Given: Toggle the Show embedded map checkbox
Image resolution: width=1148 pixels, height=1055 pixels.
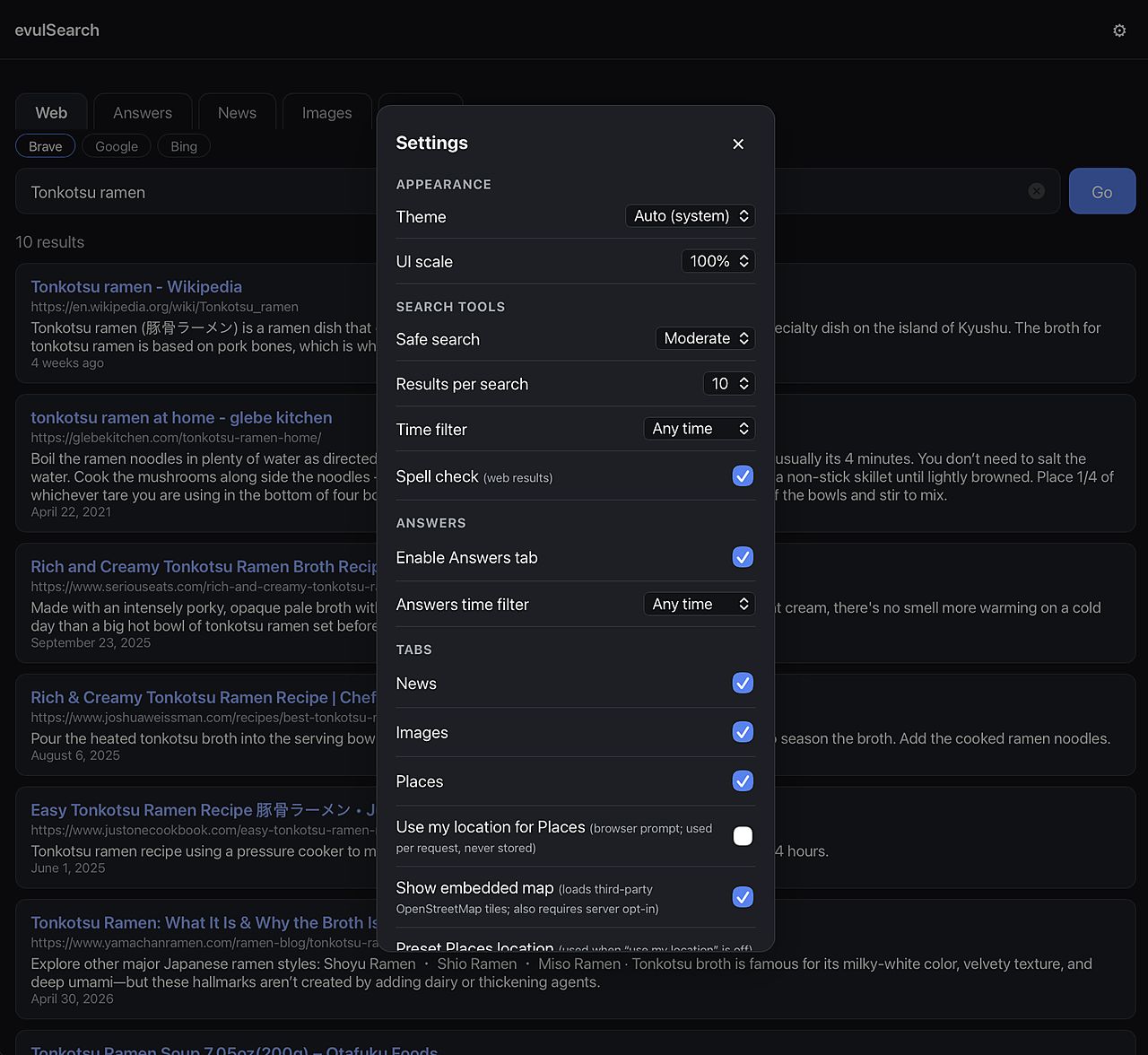Looking at the screenshot, I should [743, 897].
